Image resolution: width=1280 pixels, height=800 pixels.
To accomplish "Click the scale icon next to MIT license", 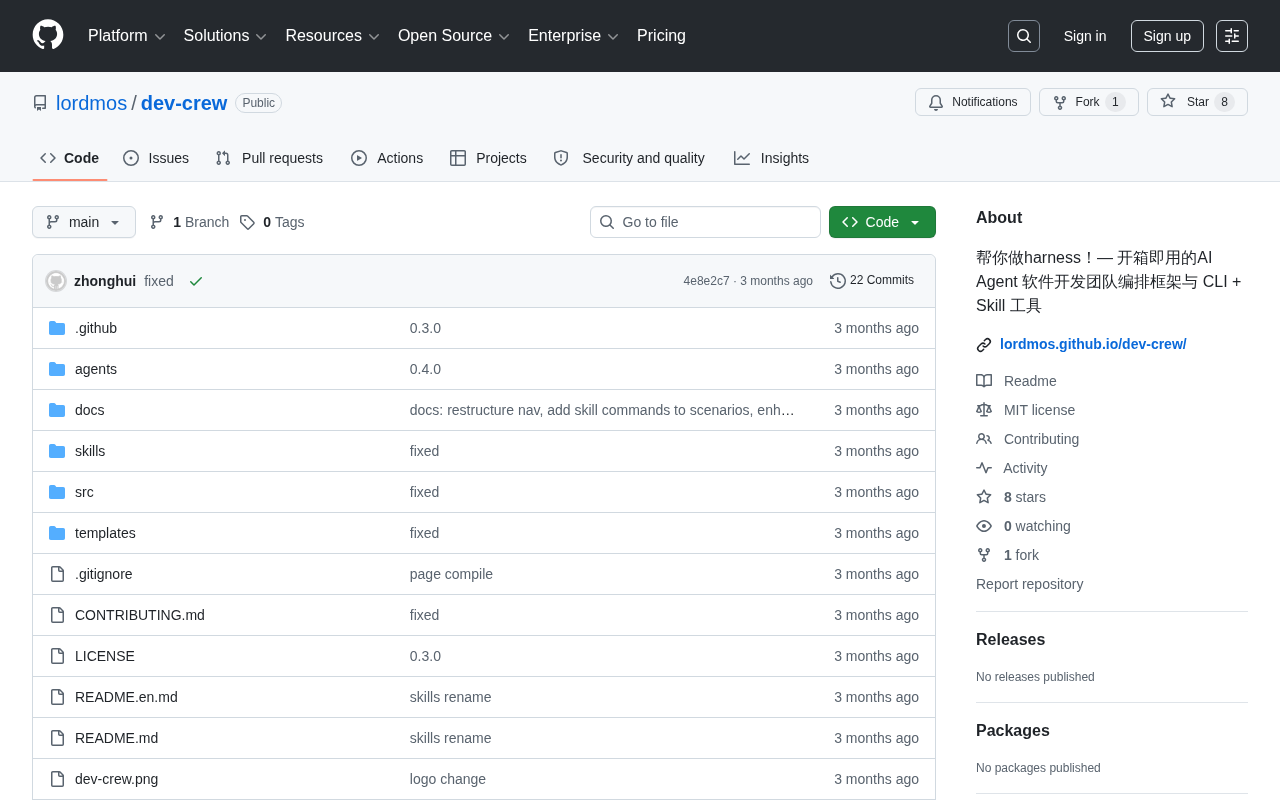I will [984, 410].
